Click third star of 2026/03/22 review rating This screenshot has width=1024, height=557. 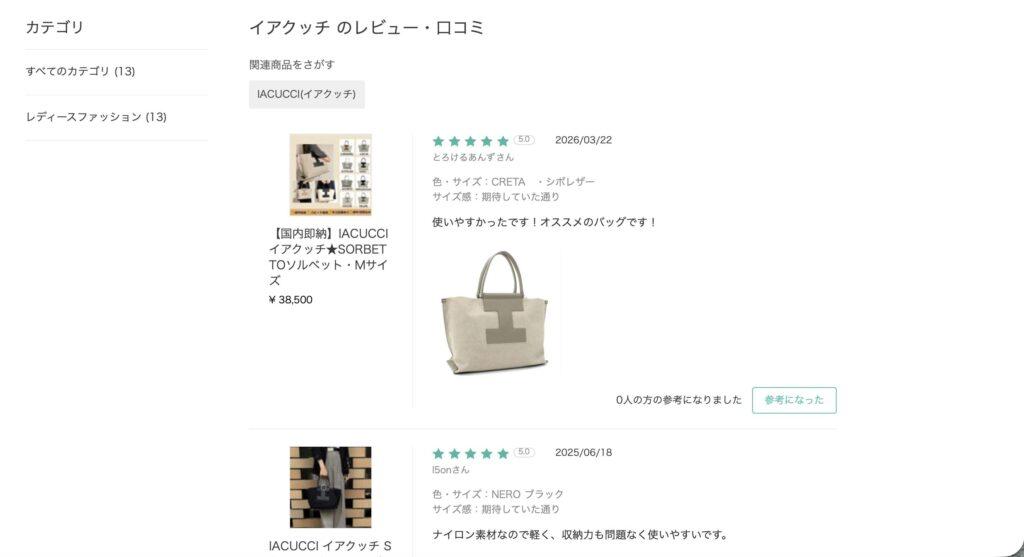click(x=470, y=141)
